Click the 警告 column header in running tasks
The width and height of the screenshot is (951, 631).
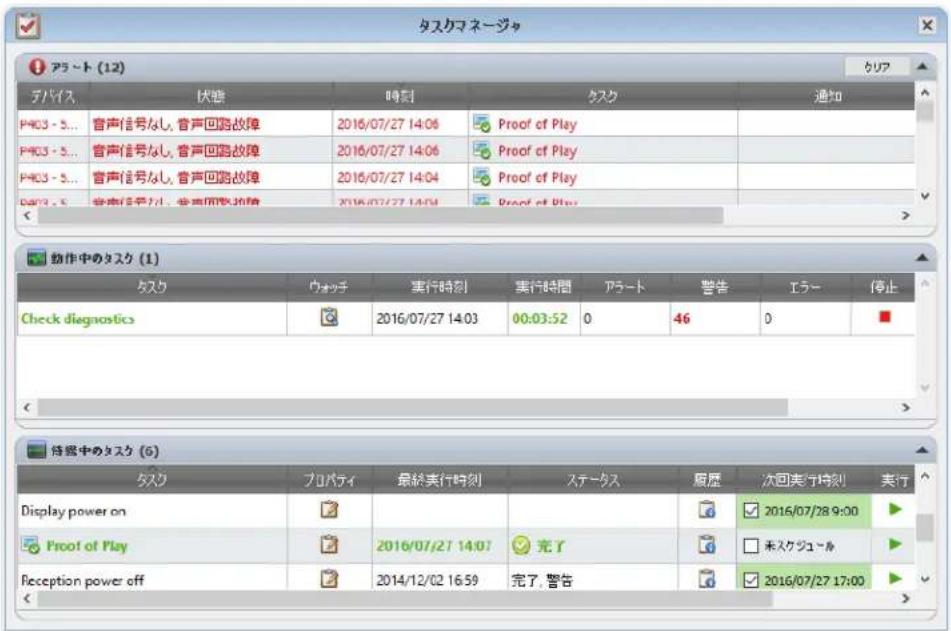pyautogui.click(x=714, y=287)
